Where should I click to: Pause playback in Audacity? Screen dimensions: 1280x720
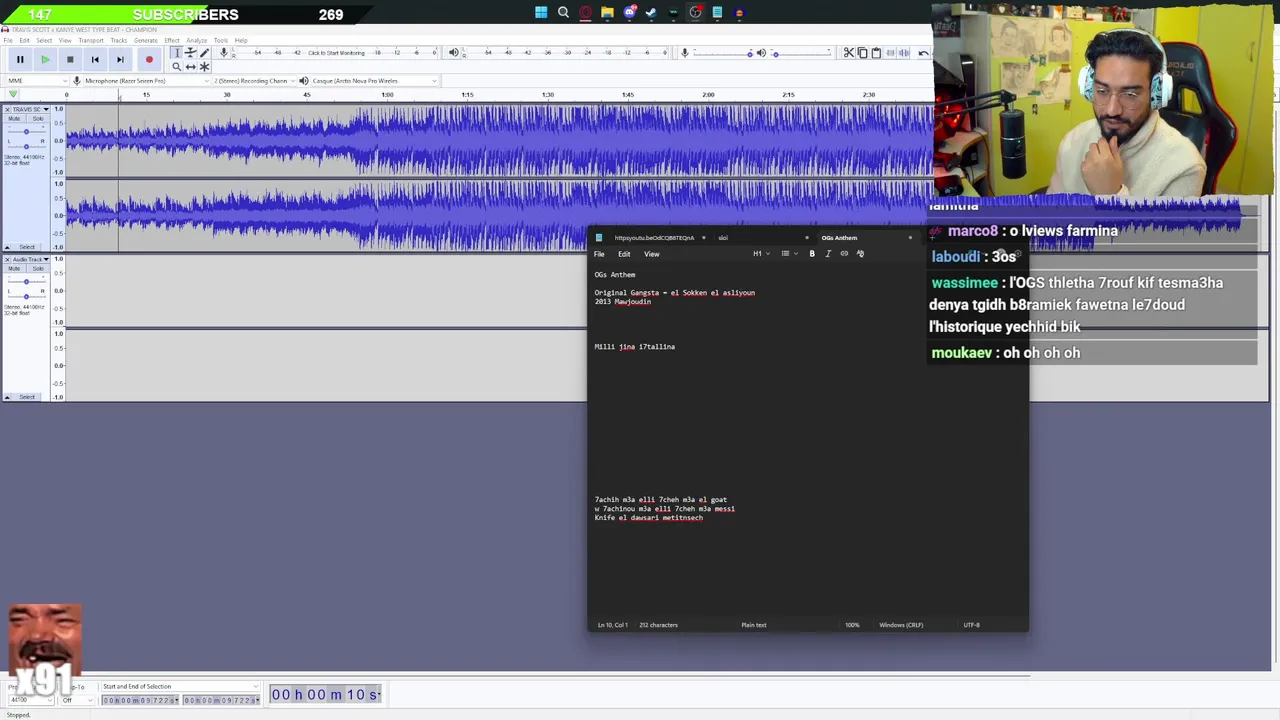20,60
